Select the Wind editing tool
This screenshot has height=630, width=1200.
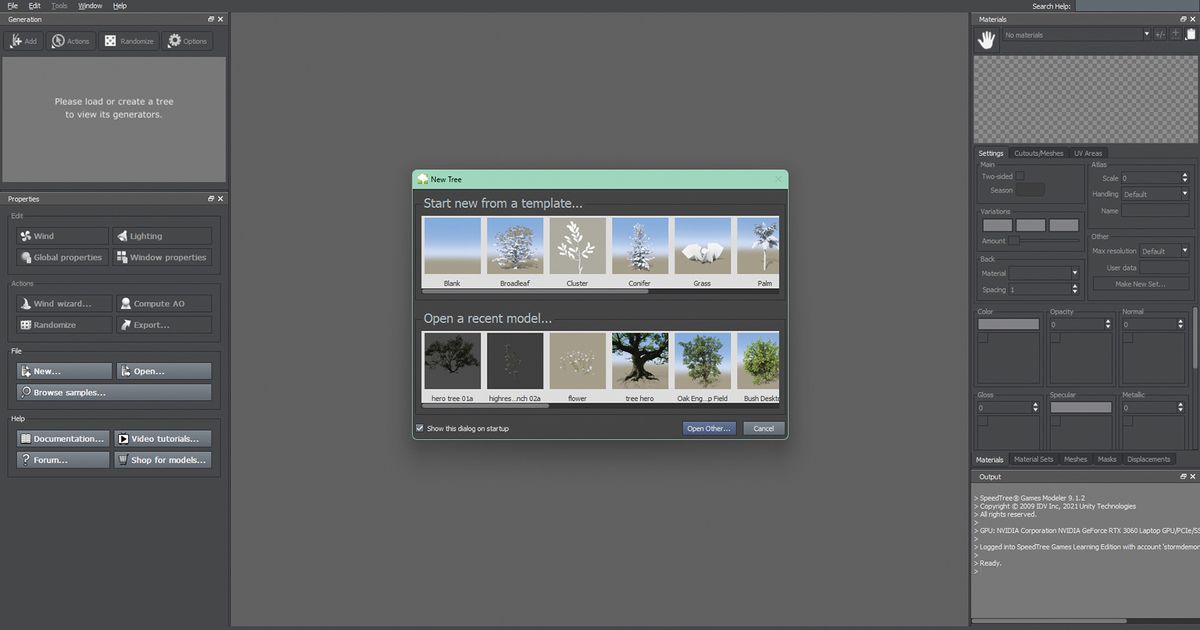click(x=59, y=235)
